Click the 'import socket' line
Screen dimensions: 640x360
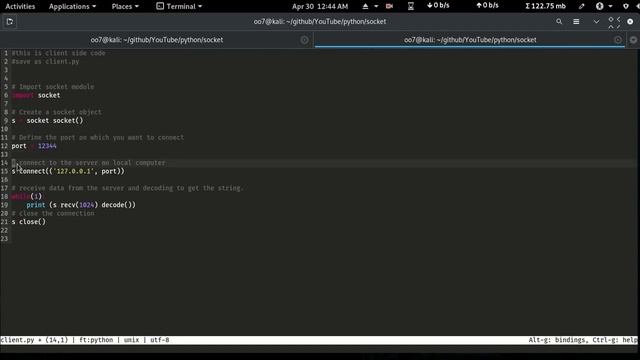tap(36, 95)
